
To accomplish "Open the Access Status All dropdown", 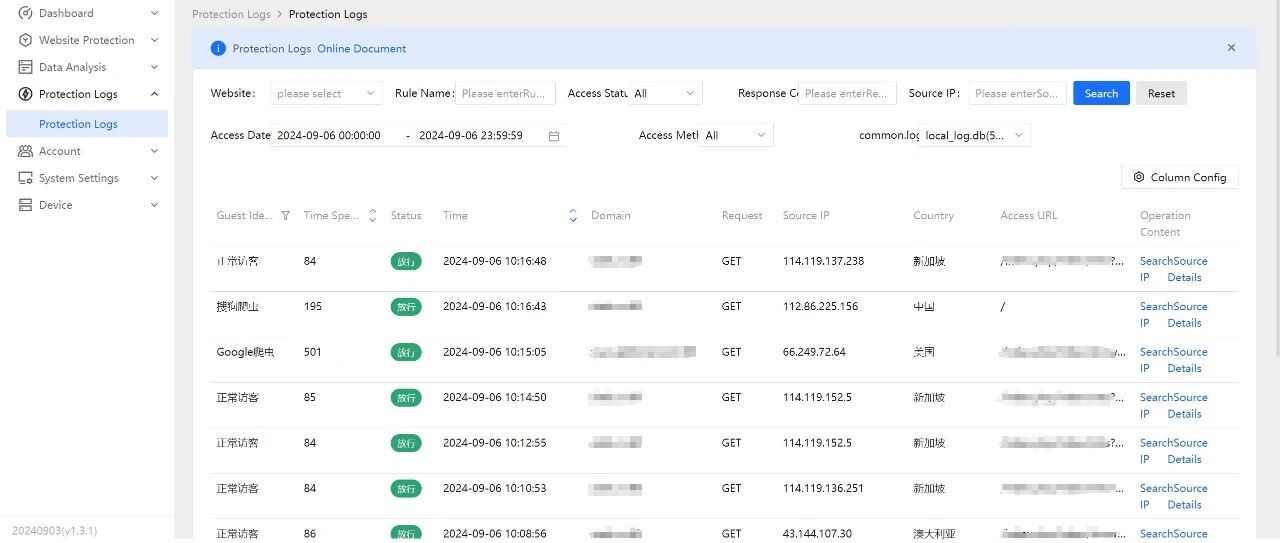I will pos(665,93).
